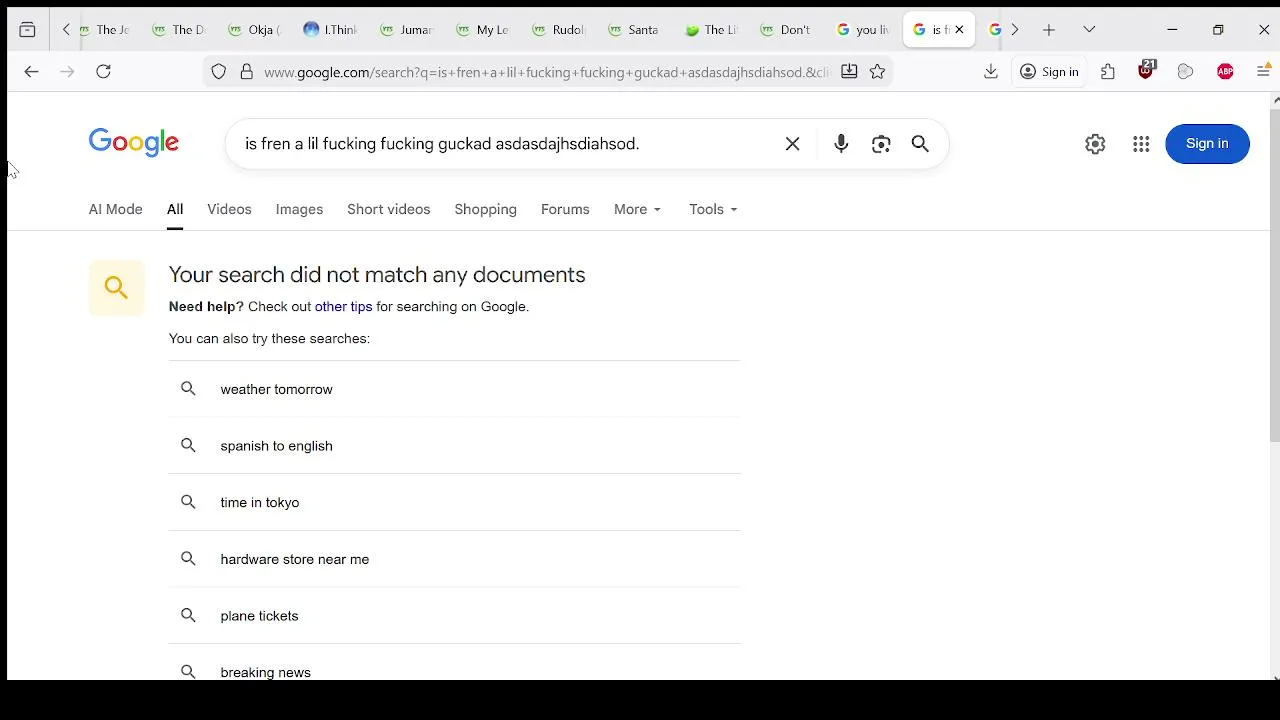Select the All results tab

click(175, 209)
